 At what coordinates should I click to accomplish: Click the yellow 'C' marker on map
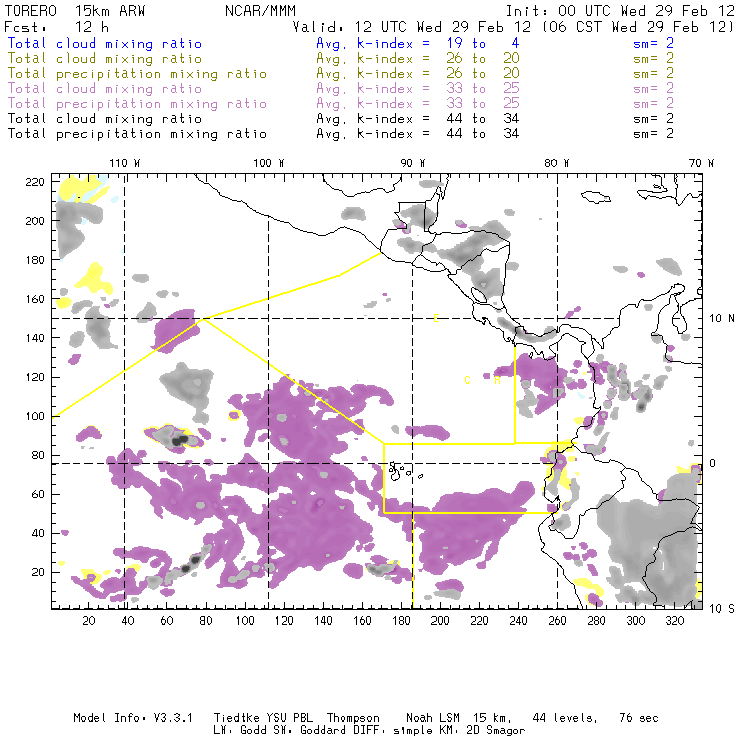pyautogui.click(x=467, y=380)
